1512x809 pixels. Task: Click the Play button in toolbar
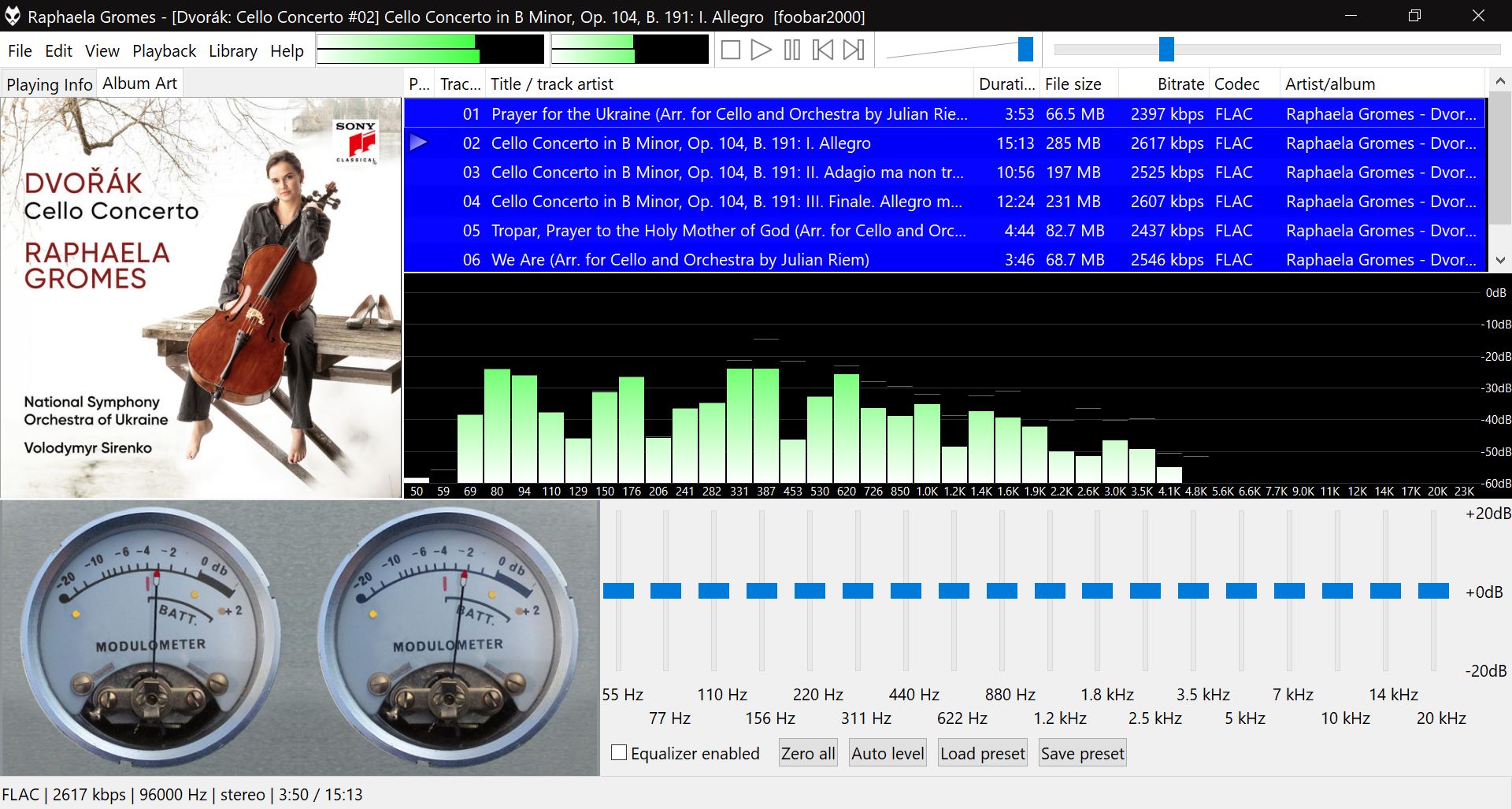tap(761, 50)
